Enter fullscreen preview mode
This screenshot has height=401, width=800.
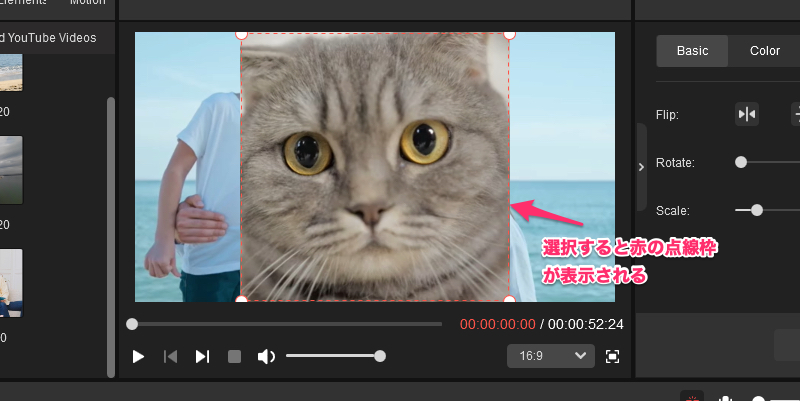pos(612,357)
